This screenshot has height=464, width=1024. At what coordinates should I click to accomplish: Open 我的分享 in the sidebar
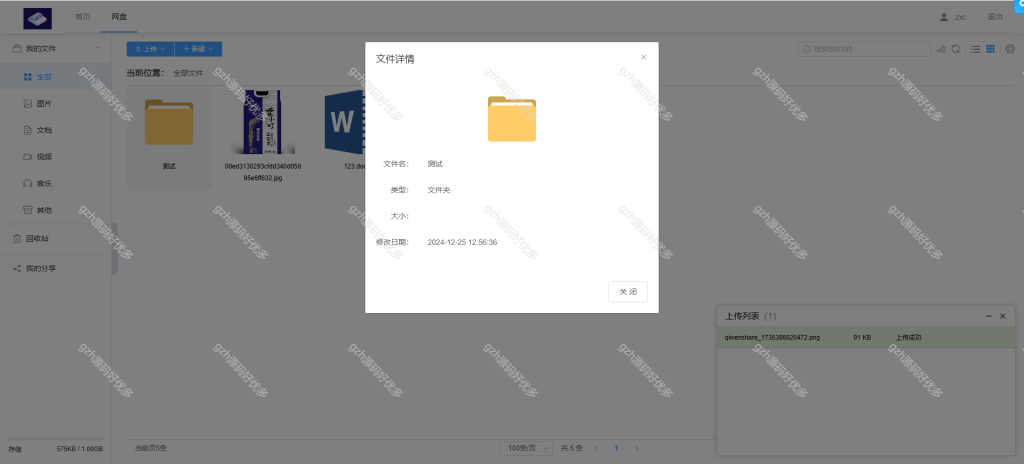(x=56, y=268)
